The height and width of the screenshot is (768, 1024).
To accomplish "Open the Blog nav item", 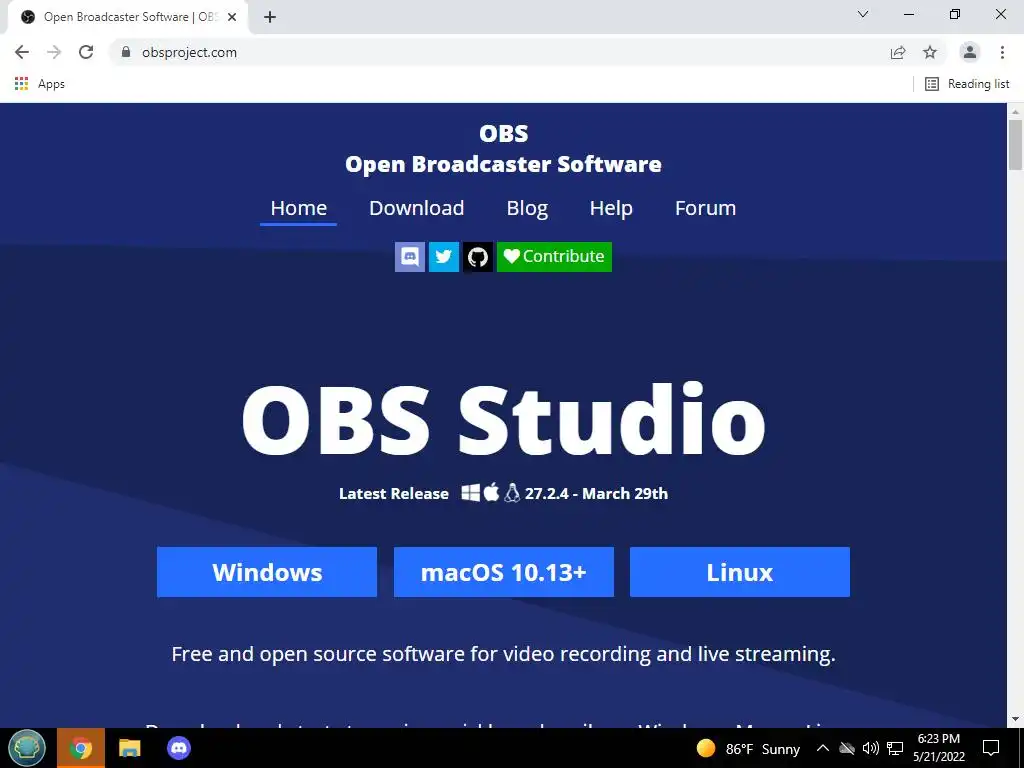I will pos(527,208).
